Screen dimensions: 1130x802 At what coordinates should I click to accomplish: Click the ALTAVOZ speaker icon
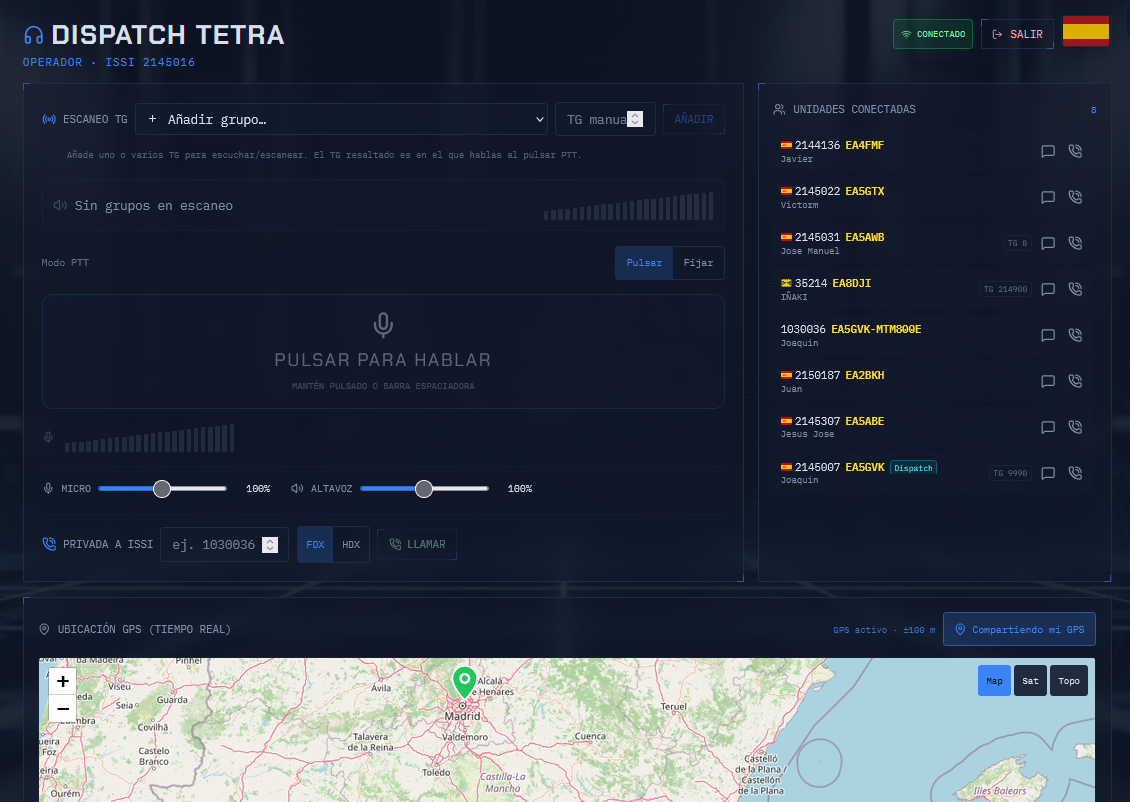point(297,489)
